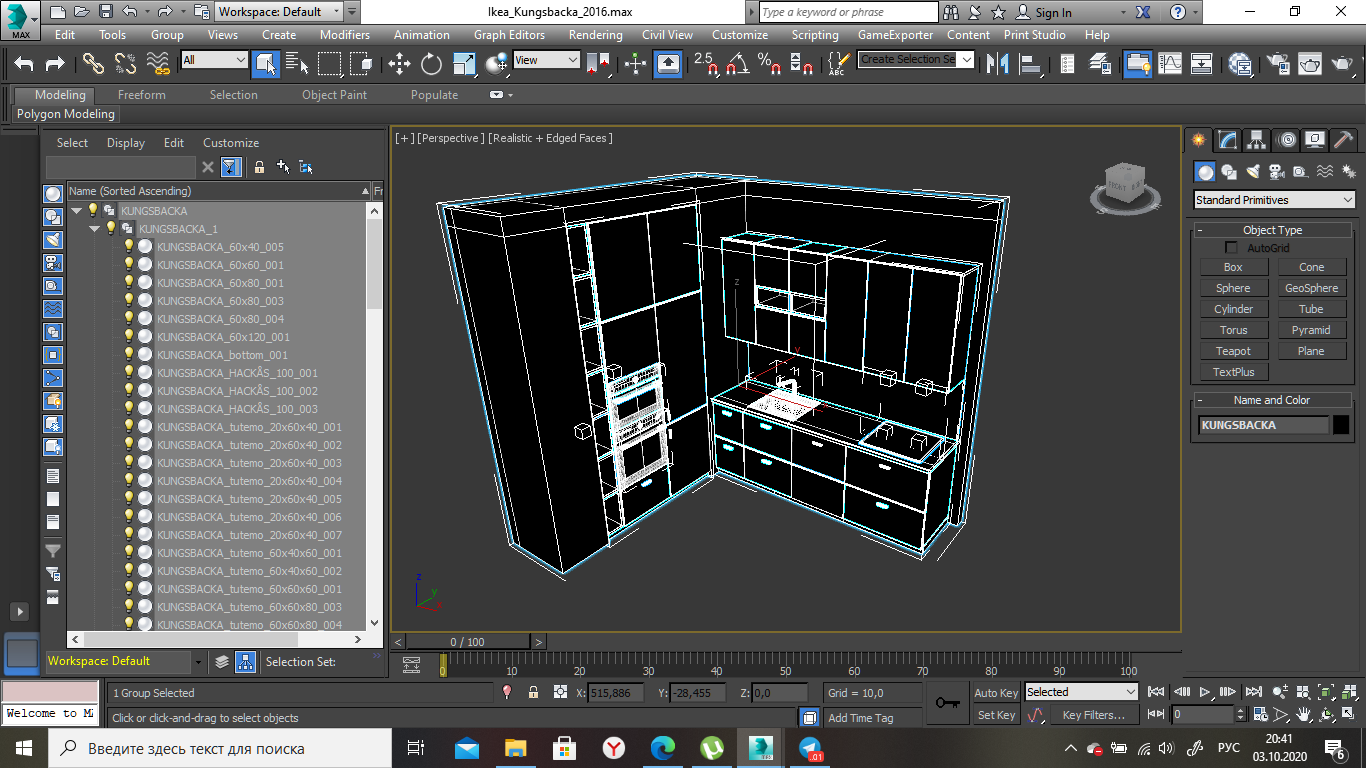Select Lights category in Create panel
The image size is (1366, 768).
pyautogui.click(x=1253, y=172)
